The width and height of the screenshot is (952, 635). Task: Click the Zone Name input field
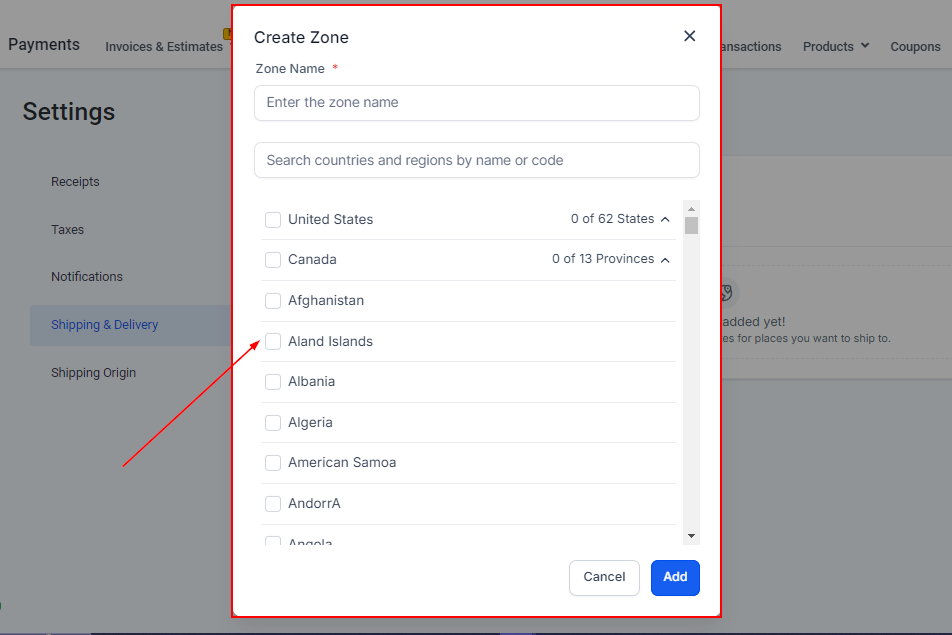(476, 103)
